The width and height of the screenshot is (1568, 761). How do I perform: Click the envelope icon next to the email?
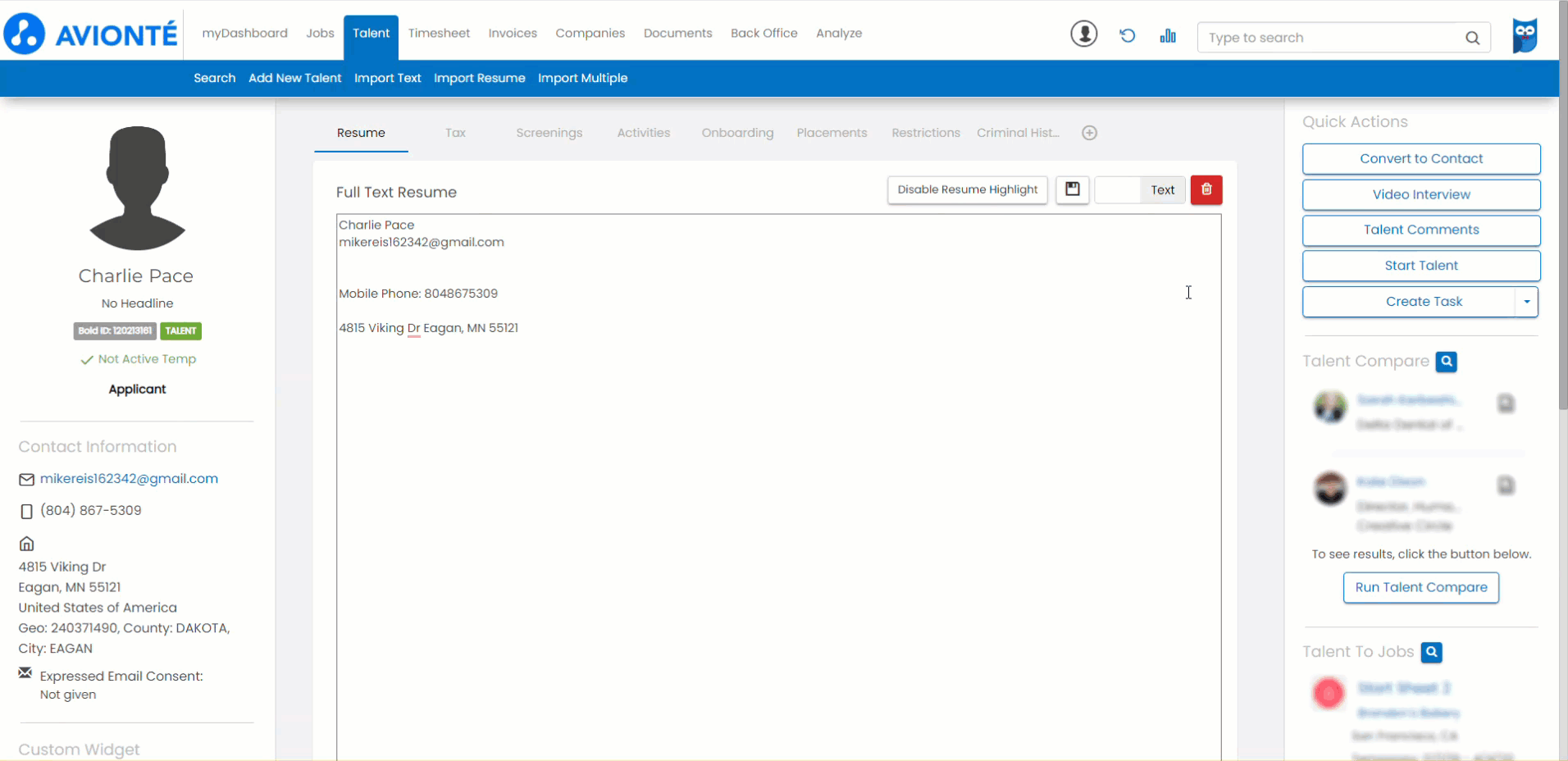tap(25, 480)
